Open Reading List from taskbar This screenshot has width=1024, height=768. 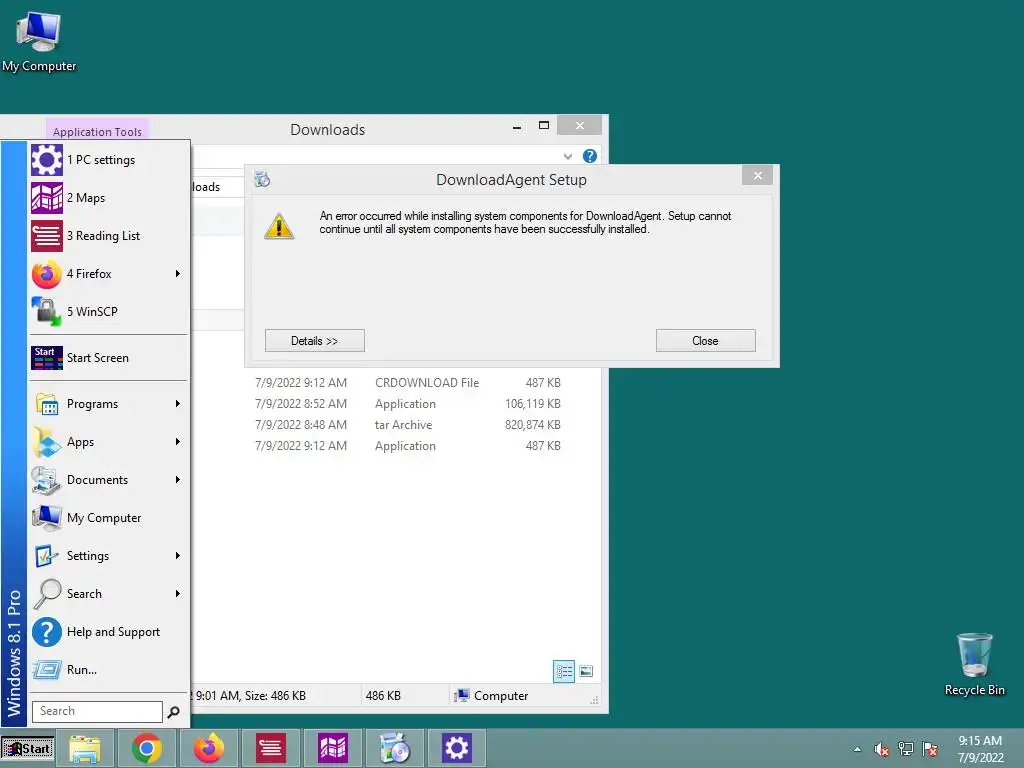270,748
